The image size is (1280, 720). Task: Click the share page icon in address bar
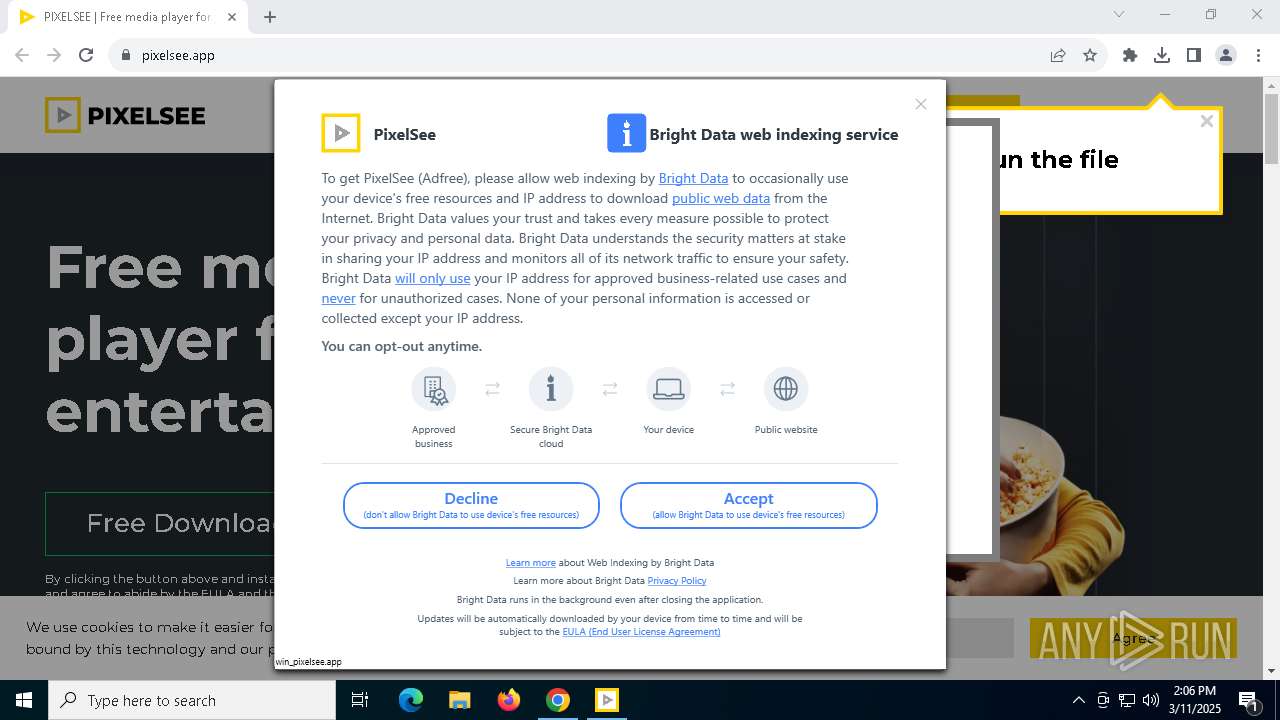pyautogui.click(x=1058, y=55)
